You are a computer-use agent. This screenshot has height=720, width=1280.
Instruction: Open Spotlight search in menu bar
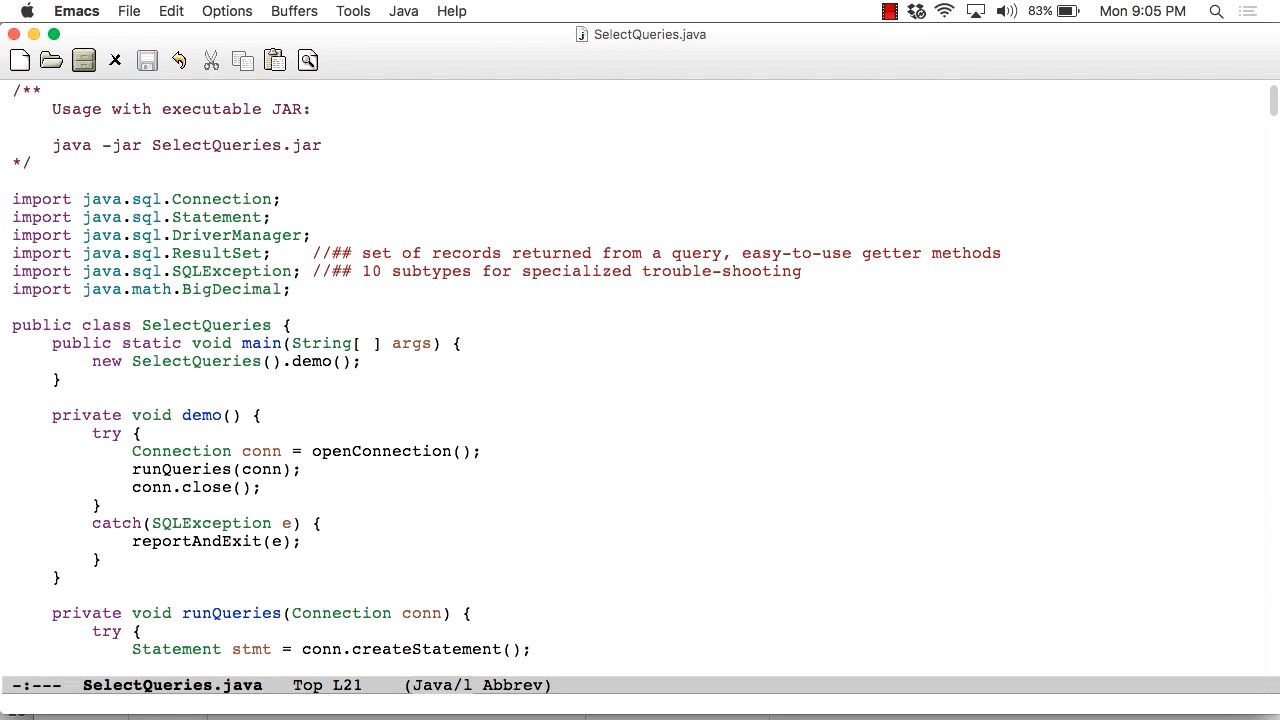point(1216,11)
